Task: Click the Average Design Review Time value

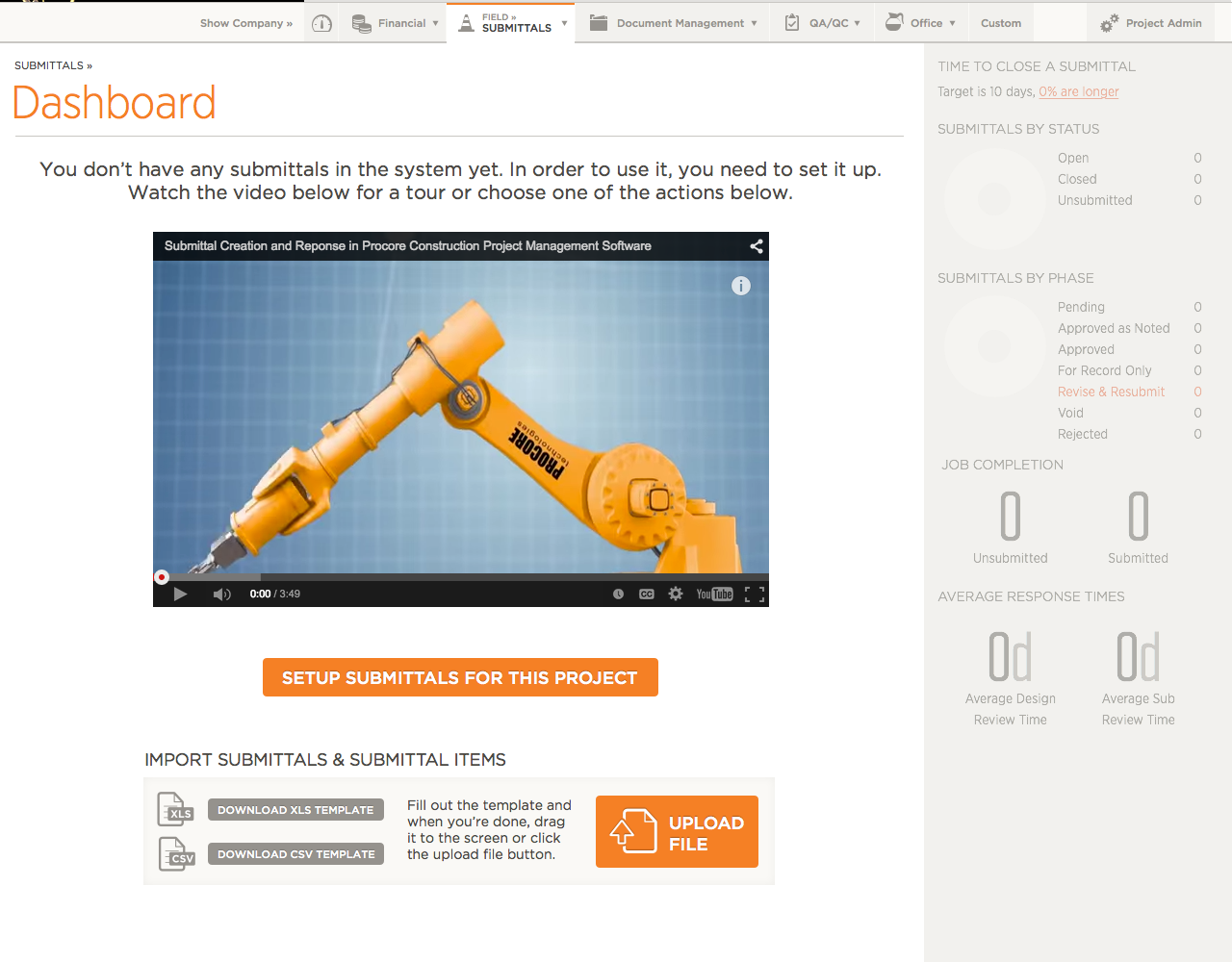Action: pos(1011,656)
